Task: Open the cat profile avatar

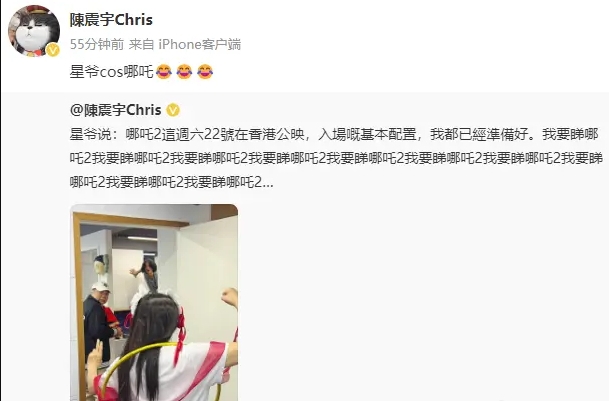Action: [x=34, y=31]
